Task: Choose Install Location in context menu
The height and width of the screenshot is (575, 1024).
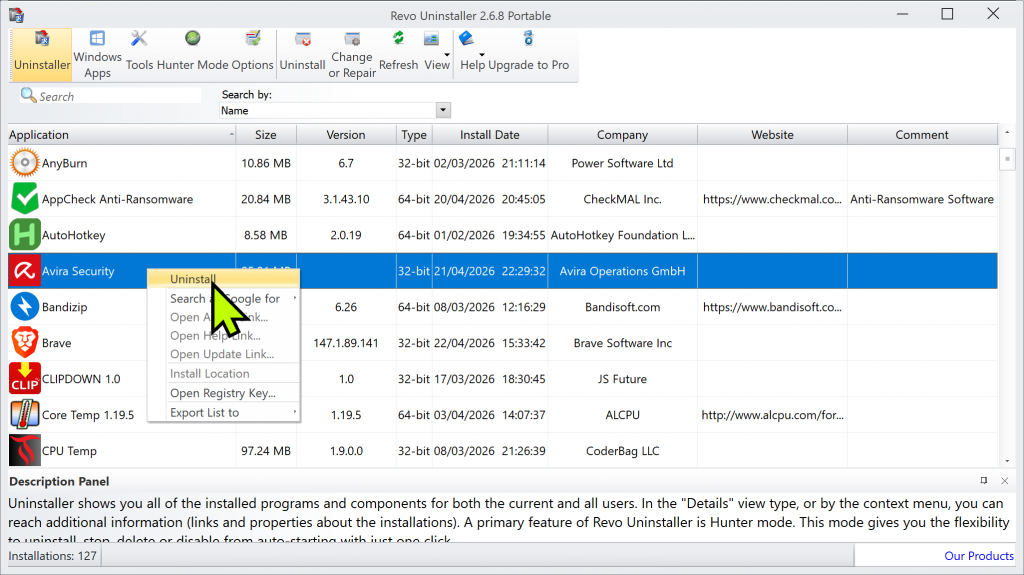Action: [x=224, y=373]
